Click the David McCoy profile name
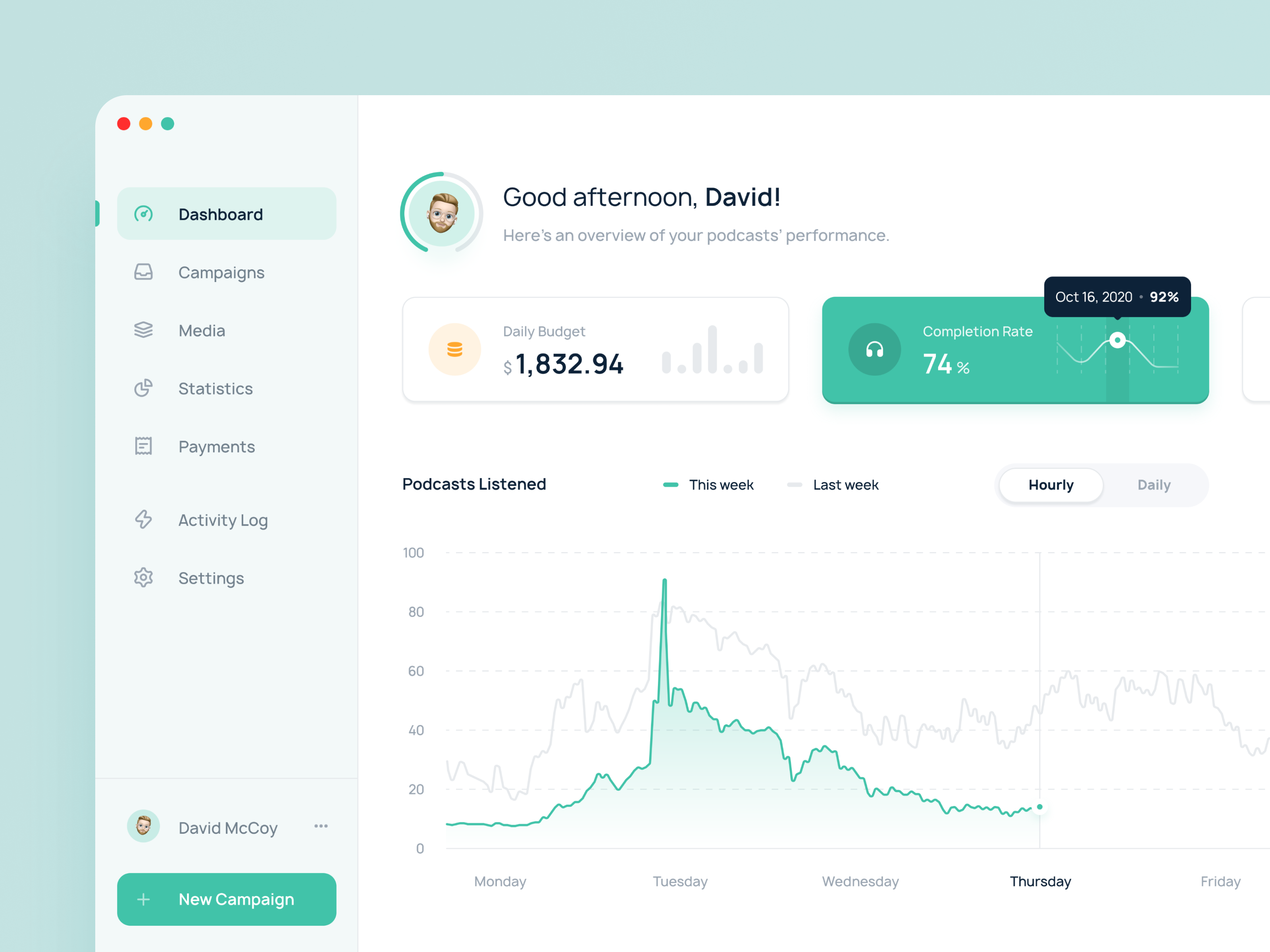 (228, 827)
